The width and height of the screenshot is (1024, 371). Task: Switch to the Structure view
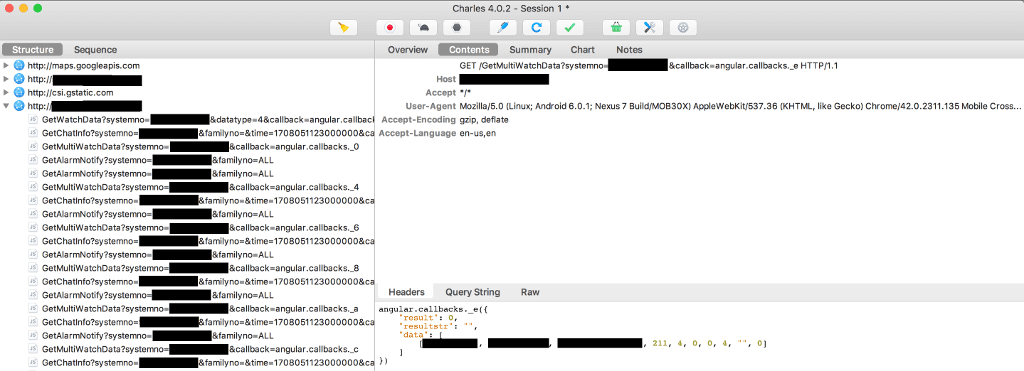pyautogui.click(x=33, y=50)
